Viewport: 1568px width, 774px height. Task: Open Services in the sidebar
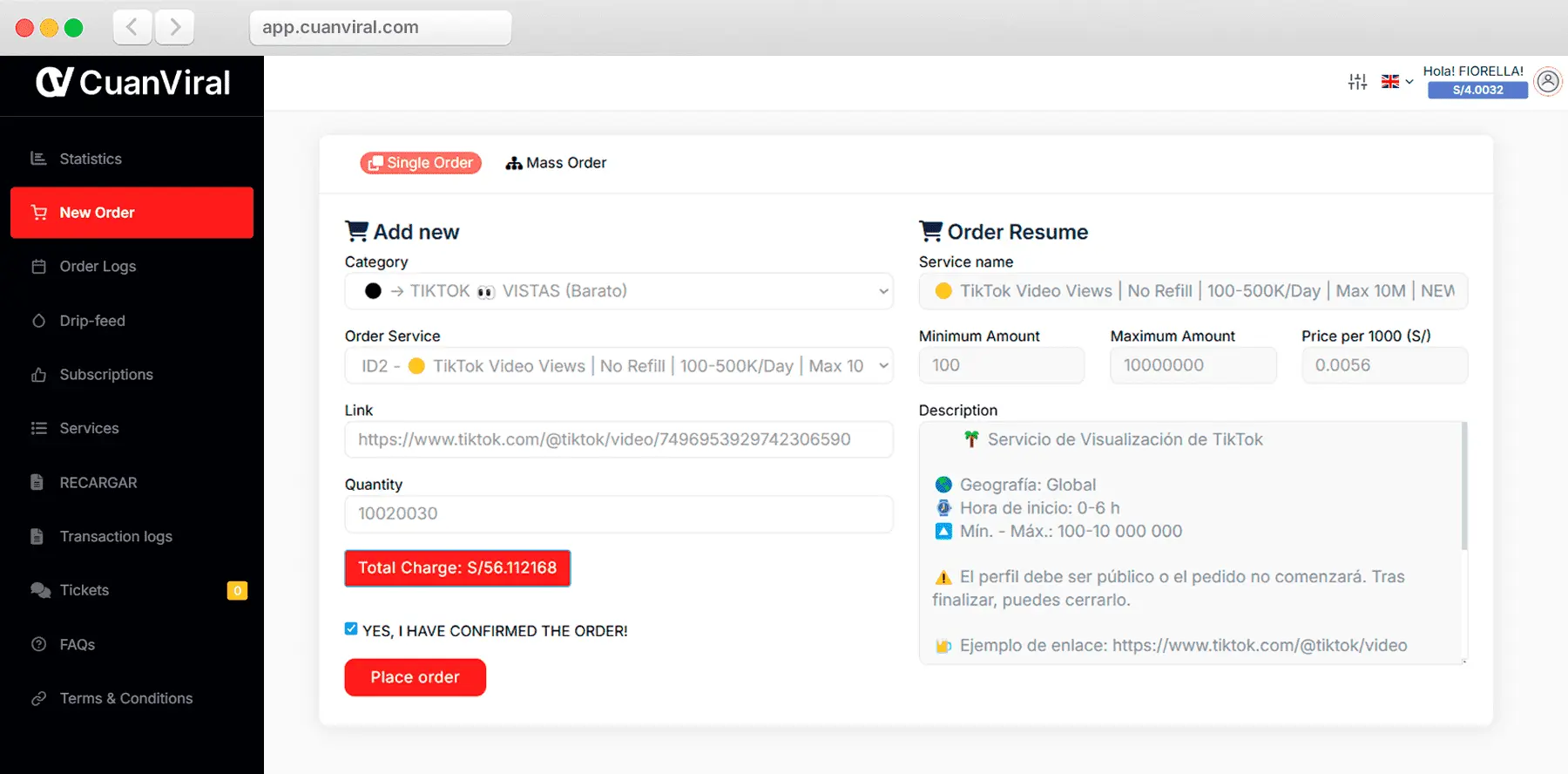[132, 428]
